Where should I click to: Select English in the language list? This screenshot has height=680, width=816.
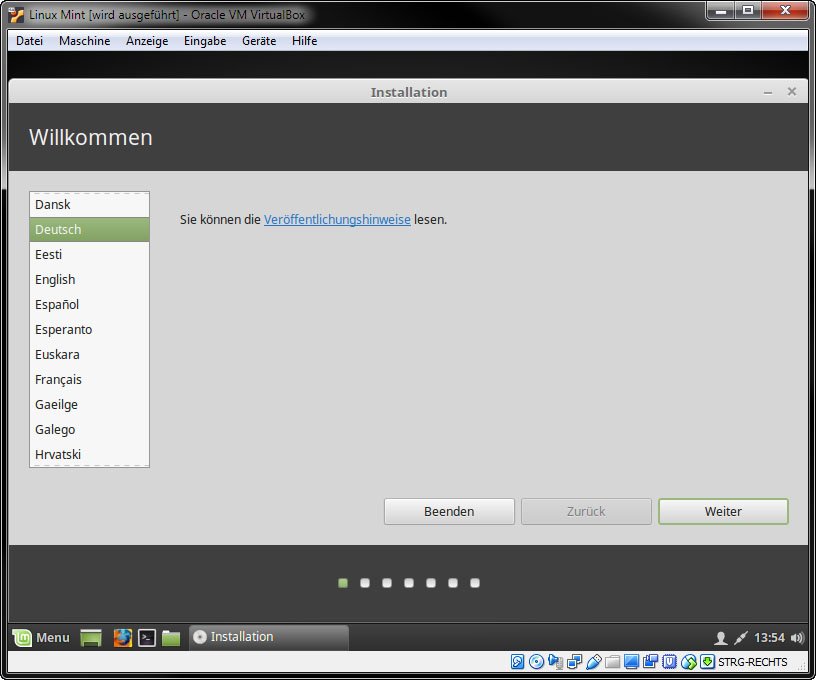[x=90, y=279]
